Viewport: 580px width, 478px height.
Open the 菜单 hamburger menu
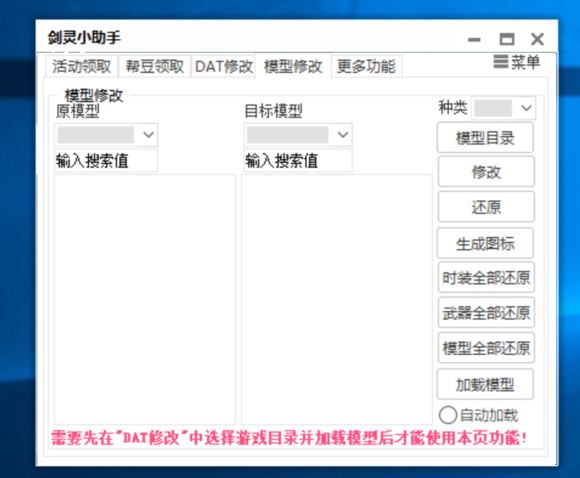(516, 62)
